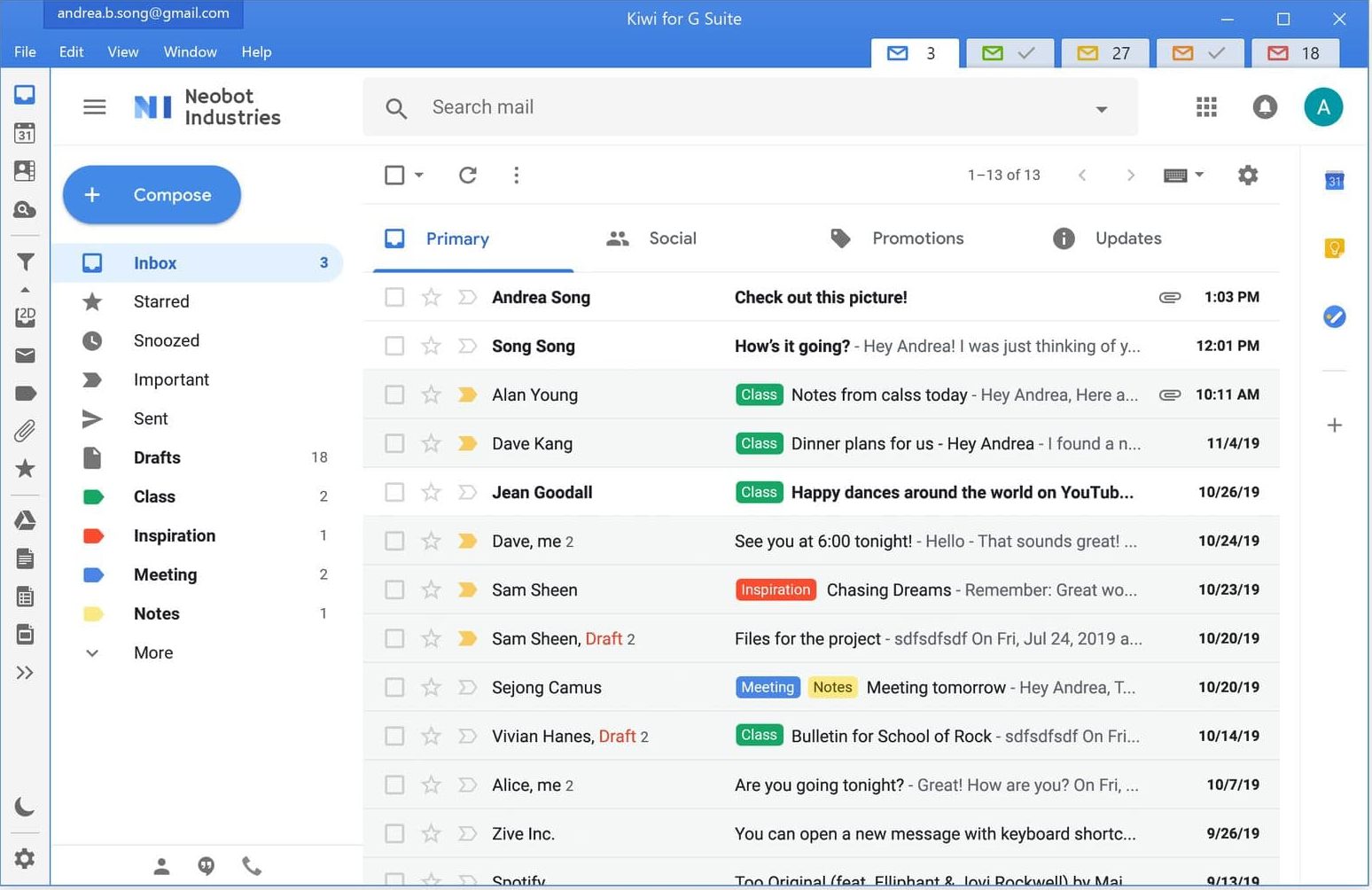The width and height of the screenshot is (1372, 890).
Task: Toggle importance marker on Alan Young email
Action: [x=467, y=395]
